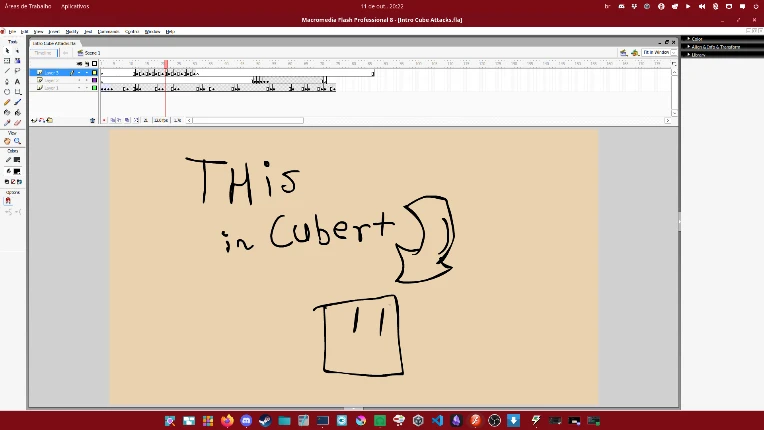Select the Zoom magnifier tool
The height and width of the screenshot is (430, 764).
pyautogui.click(x=18, y=141)
